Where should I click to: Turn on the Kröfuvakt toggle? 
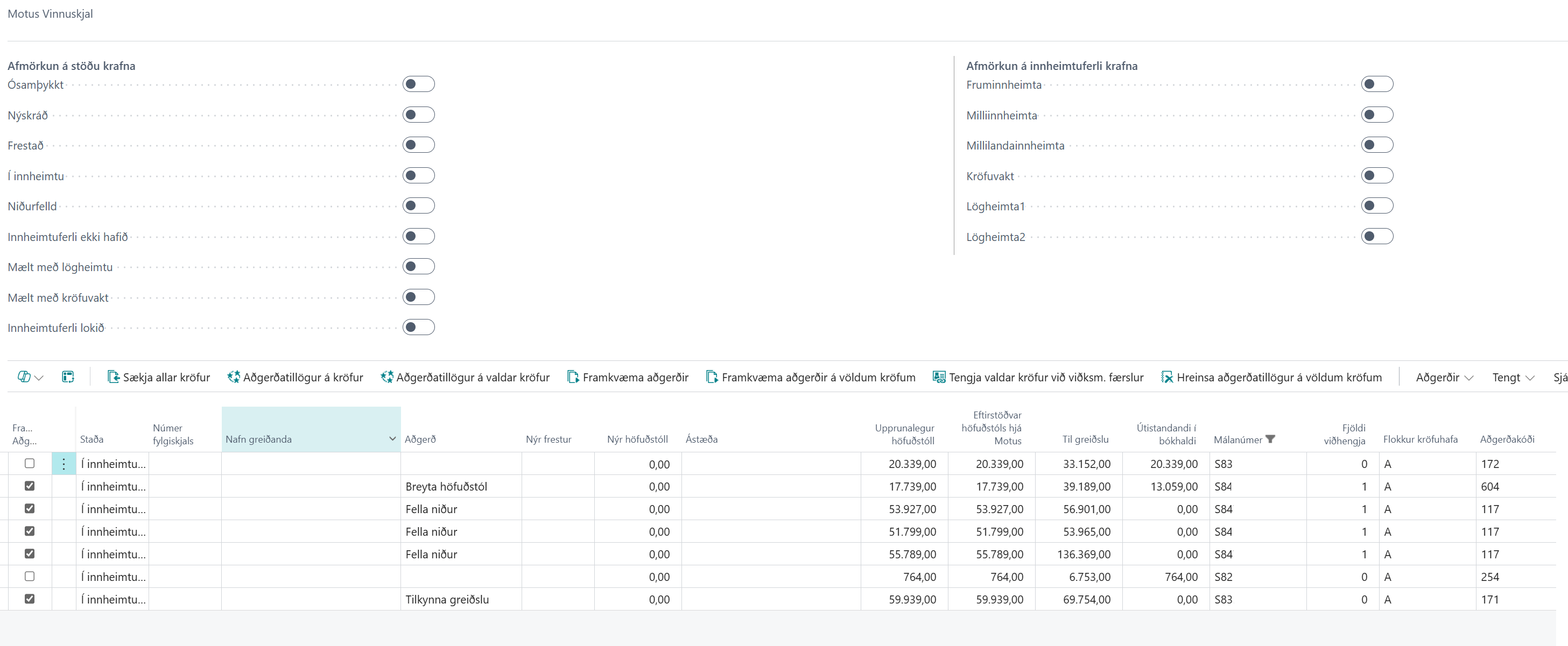[1377, 176]
